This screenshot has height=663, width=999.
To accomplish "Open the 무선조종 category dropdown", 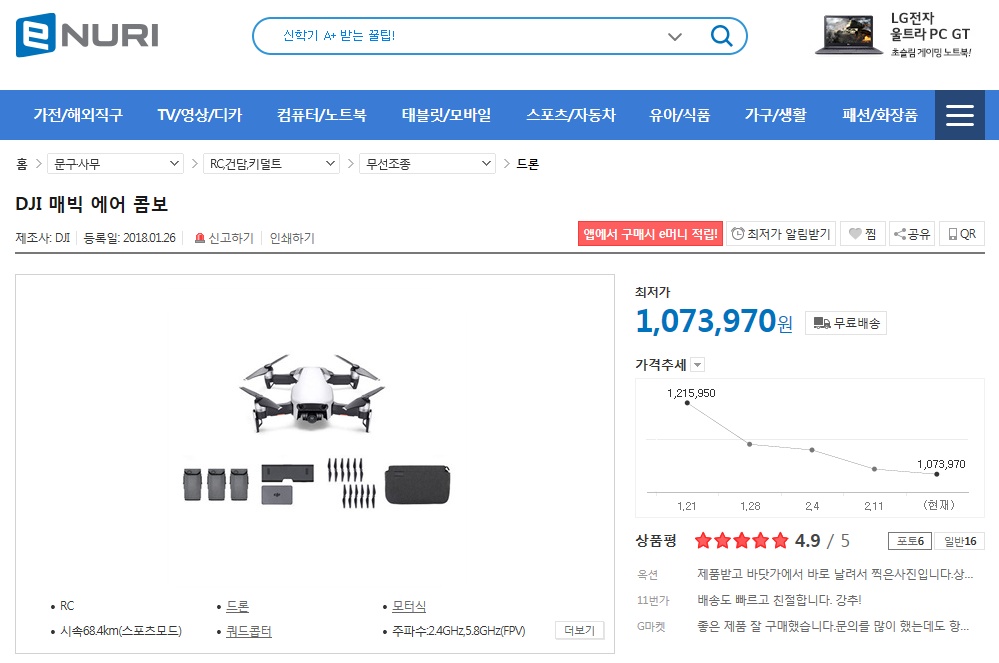I will 427,164.
